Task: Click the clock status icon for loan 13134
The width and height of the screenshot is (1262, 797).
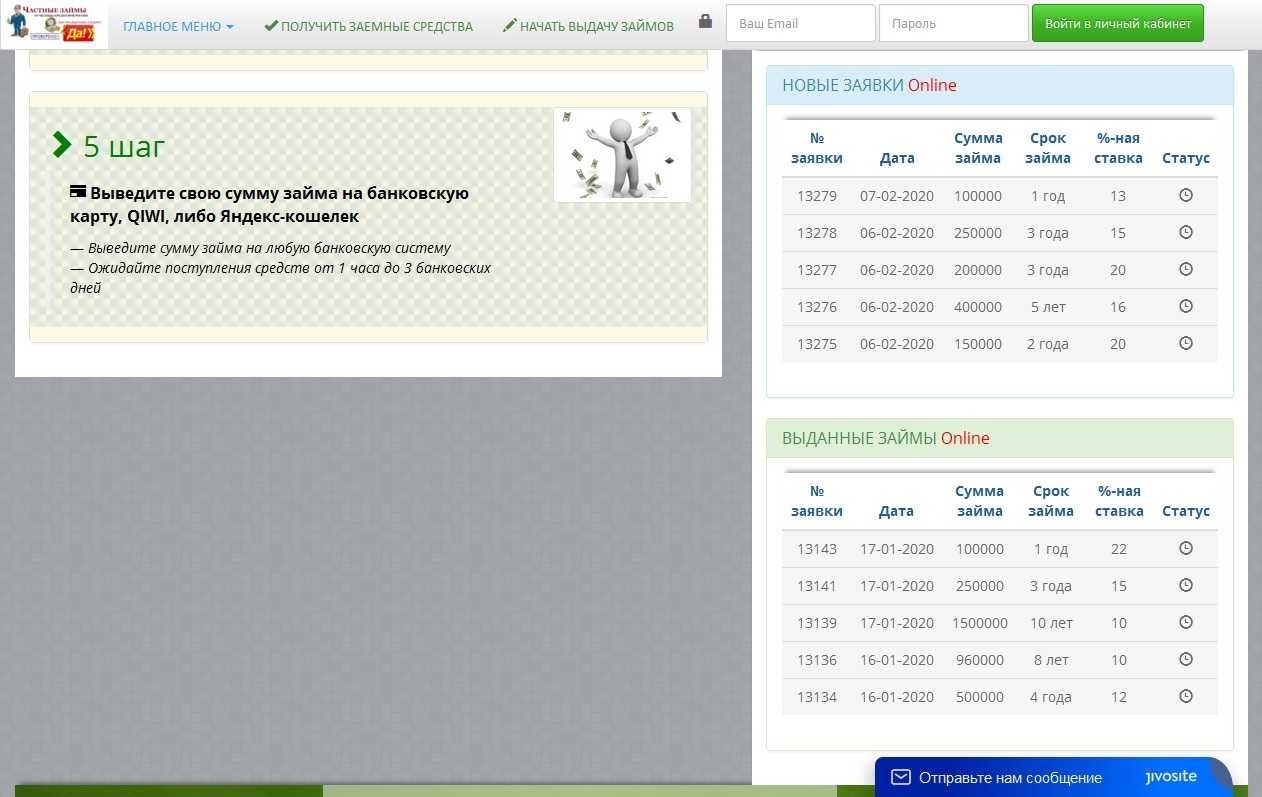Action: pyautogui.click(x=1186, y=696)
